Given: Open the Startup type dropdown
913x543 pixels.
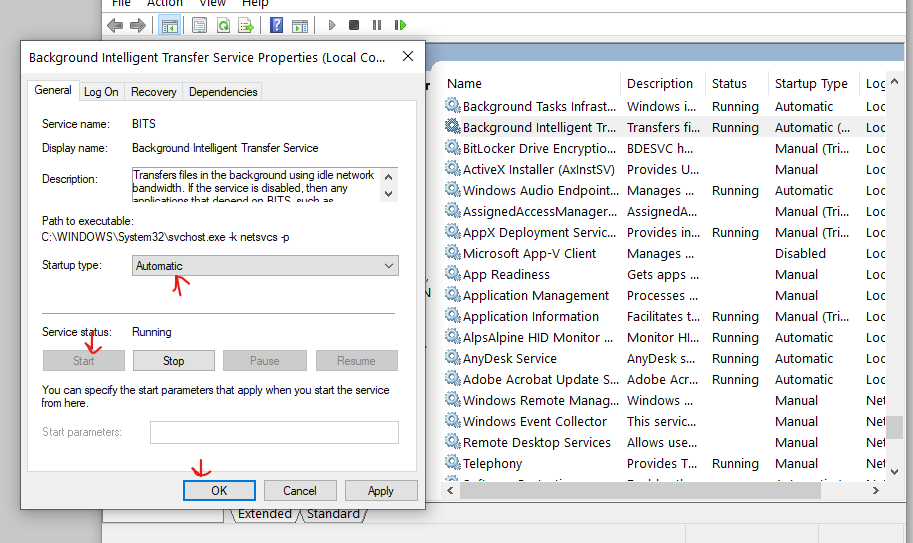Looking at the screenshot, I should (x=265, y=265).
